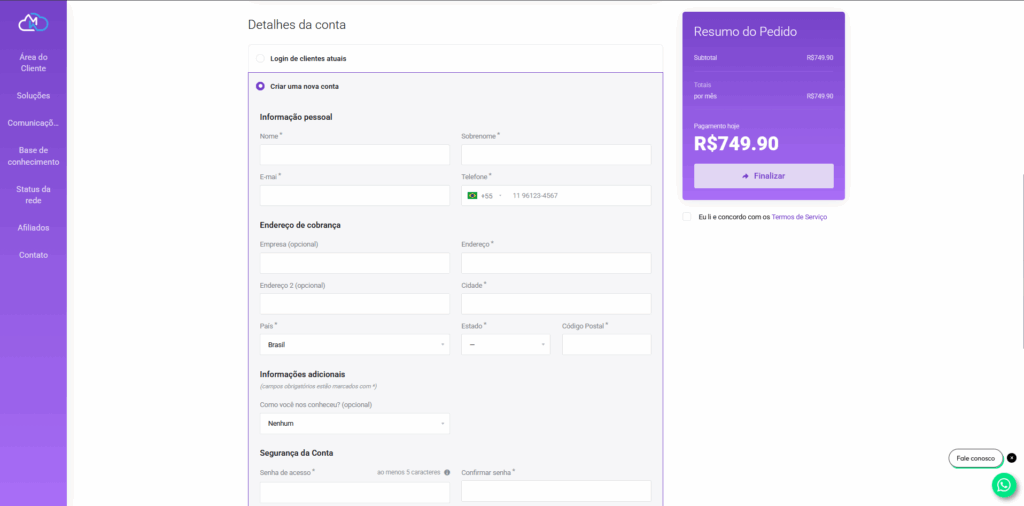
Task: Open the Como você nos conheceu dropdown
Action: (x=354, y=423)
